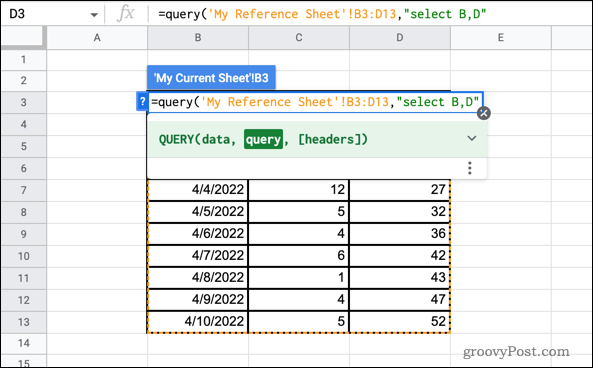Click cell with date 4/4/2022

coord(198,189)
